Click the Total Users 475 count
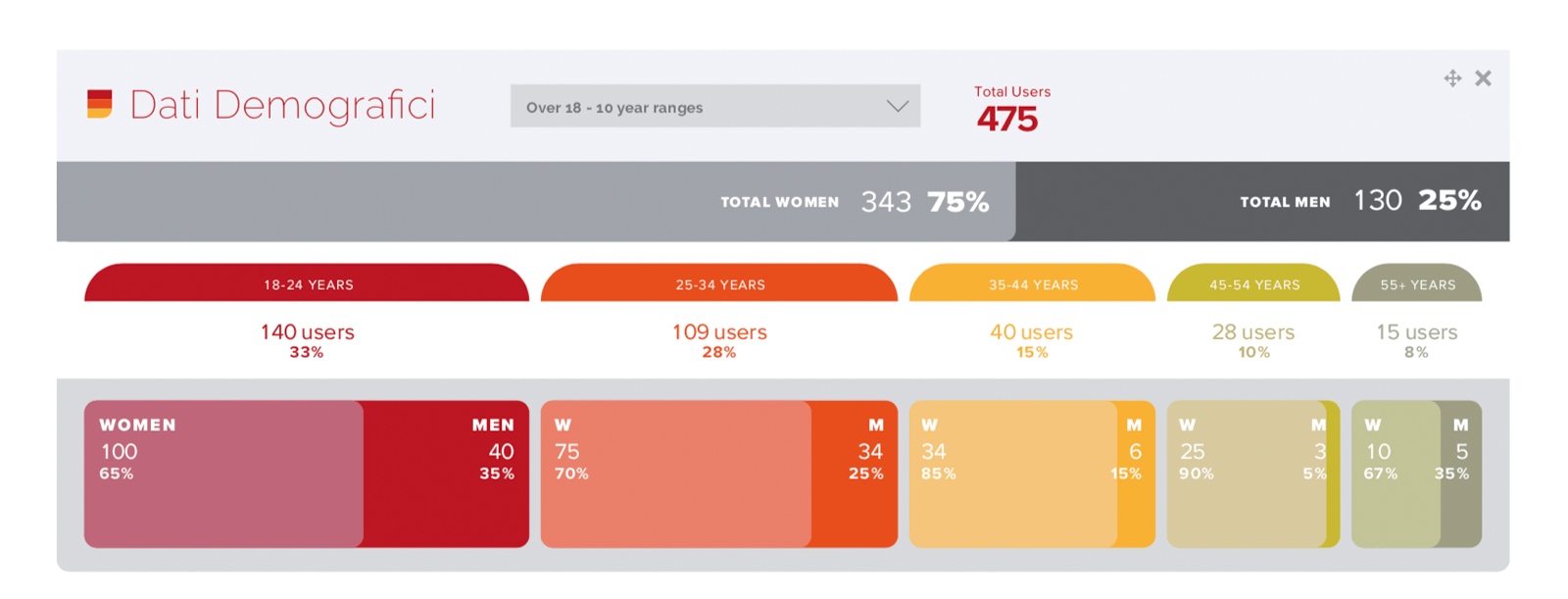This screenshot has height=599, width=1568. tap(1007, 119)
